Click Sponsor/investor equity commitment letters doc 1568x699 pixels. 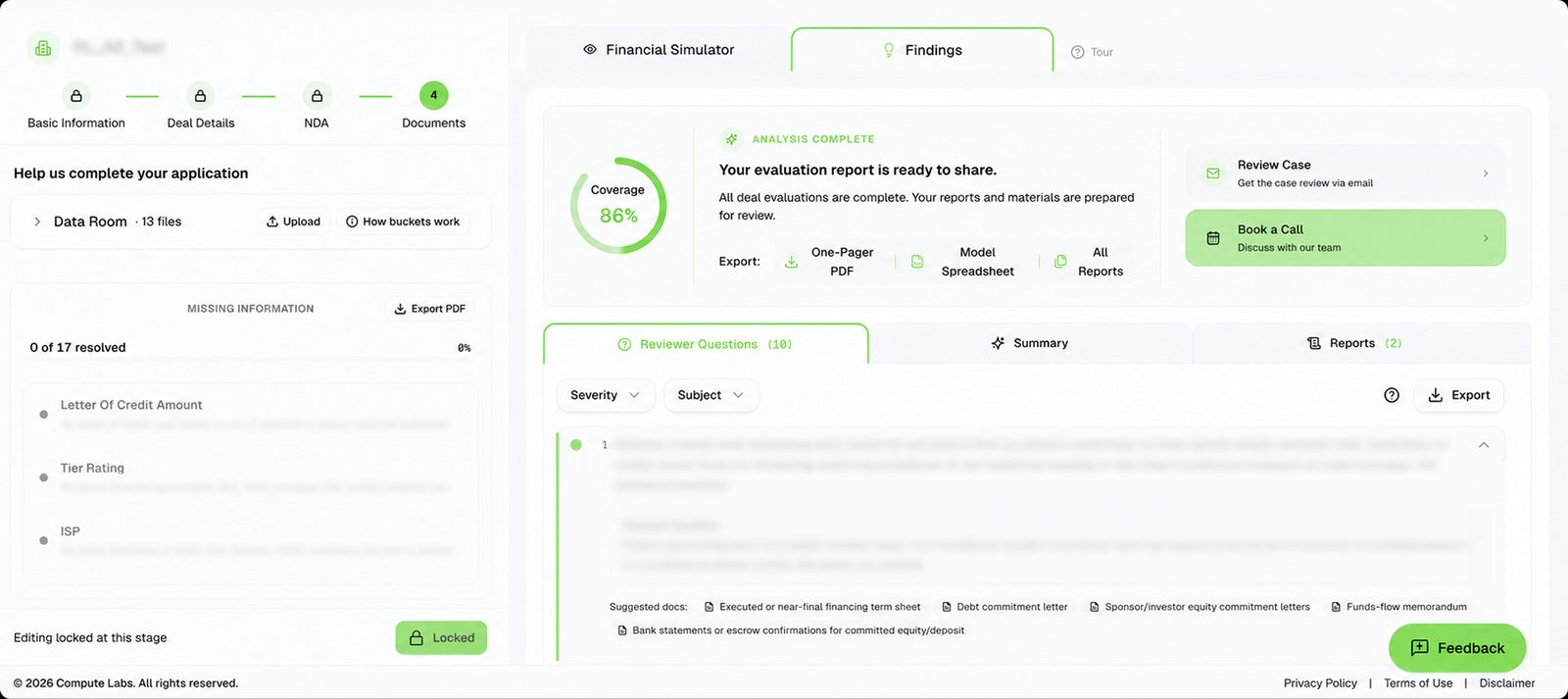pyautogui.click(x=1200, y=607)
